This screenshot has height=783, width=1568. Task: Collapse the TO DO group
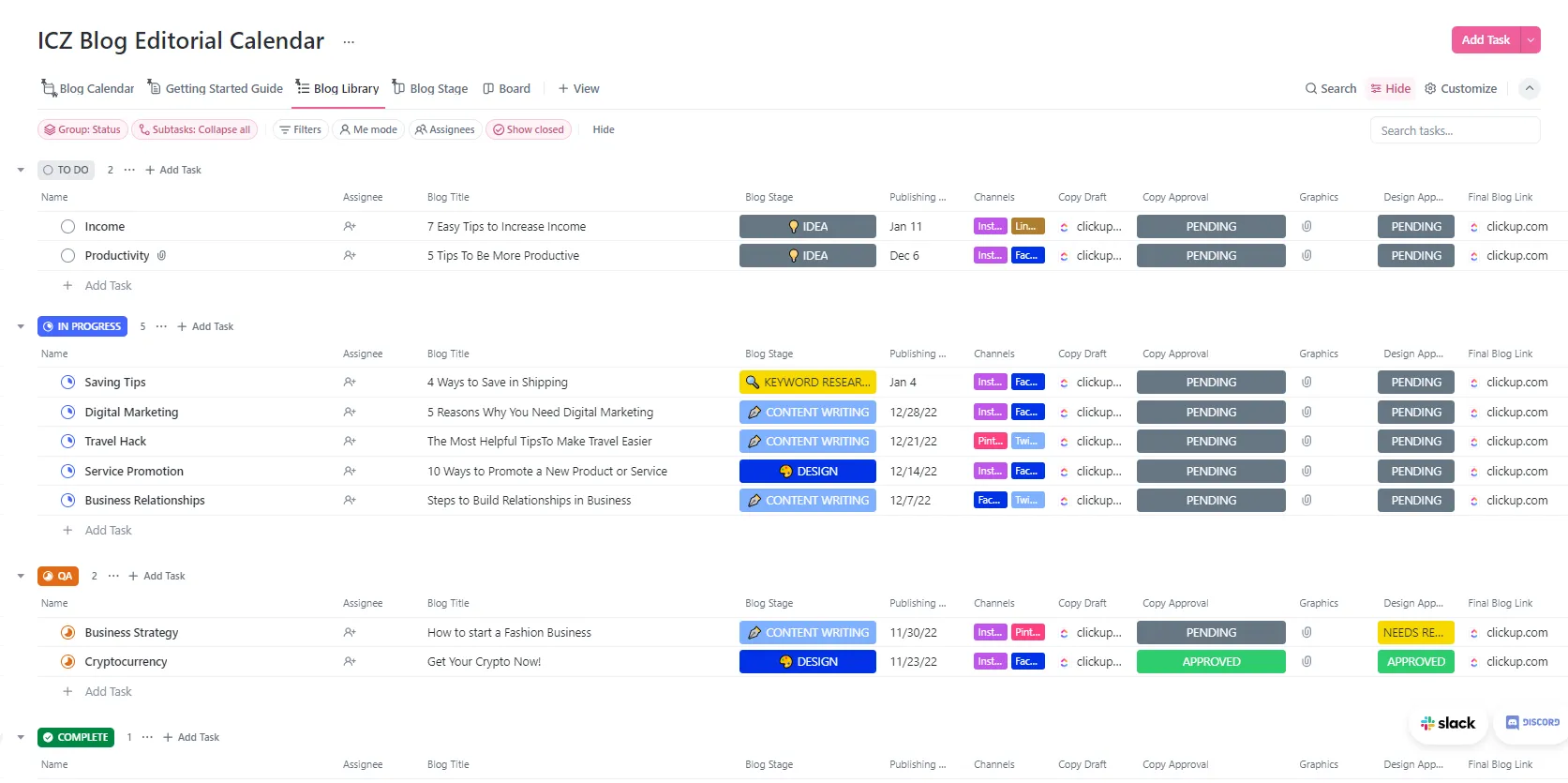[x=21, y=171]
